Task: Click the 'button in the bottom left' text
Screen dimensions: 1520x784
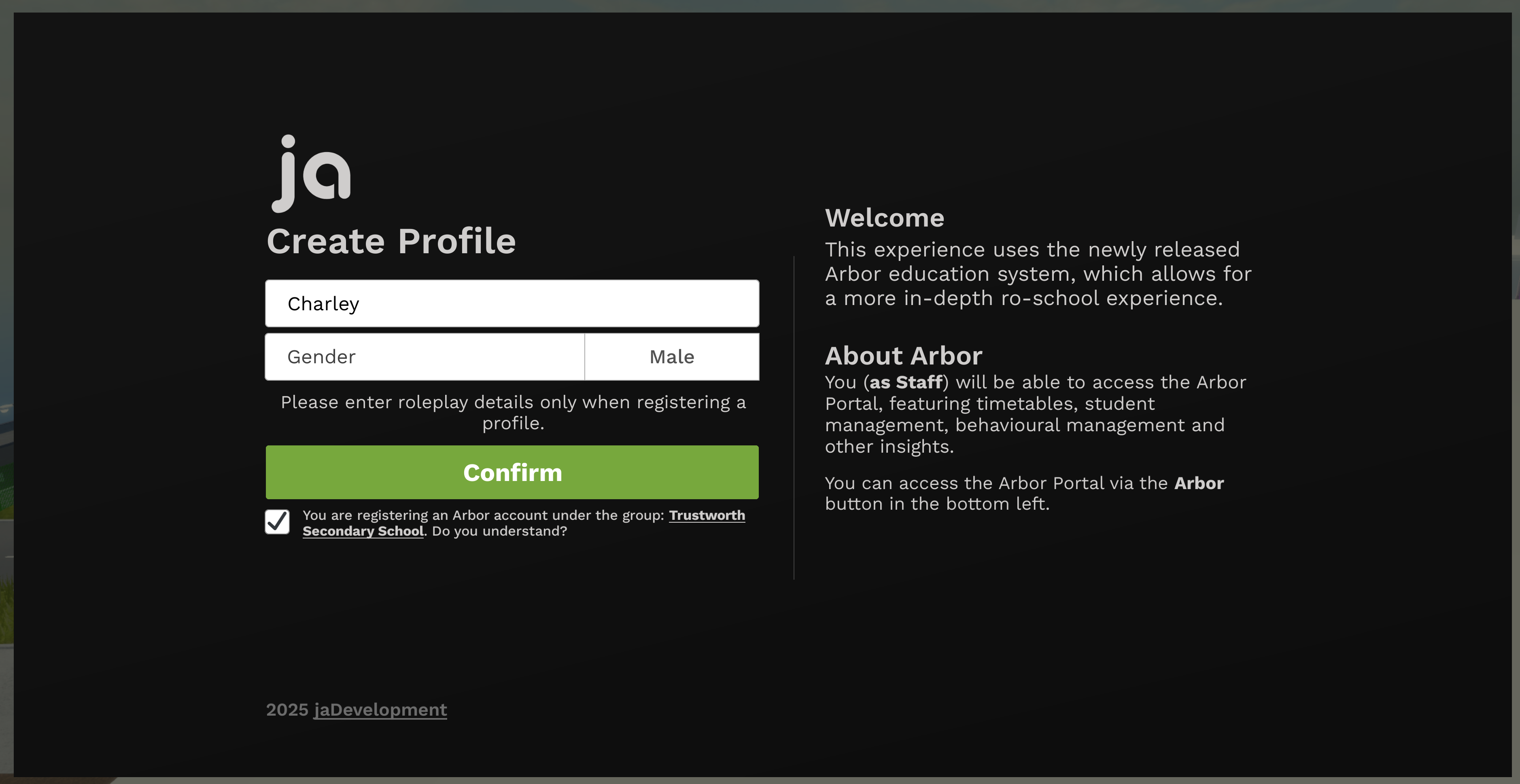Action: pos(937,504)
